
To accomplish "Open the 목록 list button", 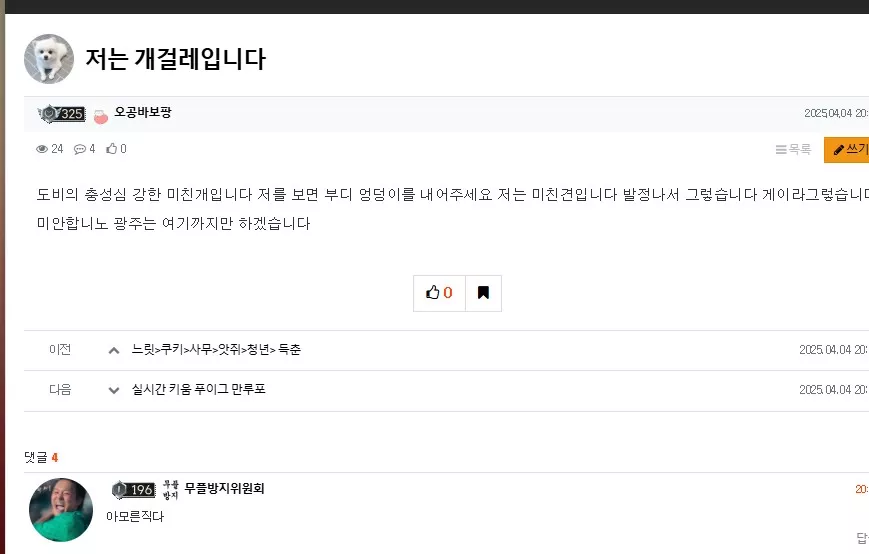I will tap(793, 149).
